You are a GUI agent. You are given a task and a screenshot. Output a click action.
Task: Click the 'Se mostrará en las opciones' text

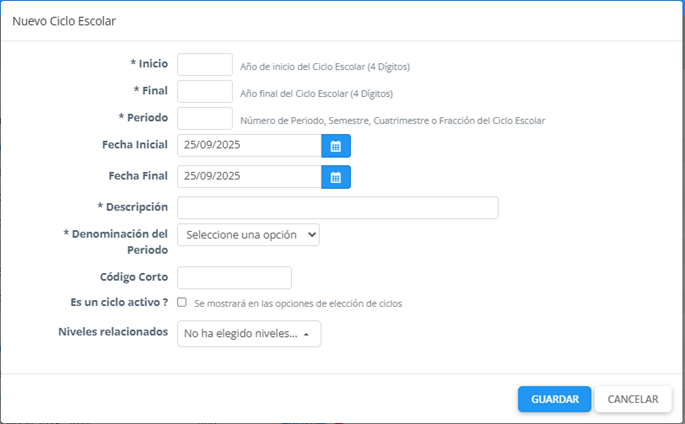tap(297, 303)
